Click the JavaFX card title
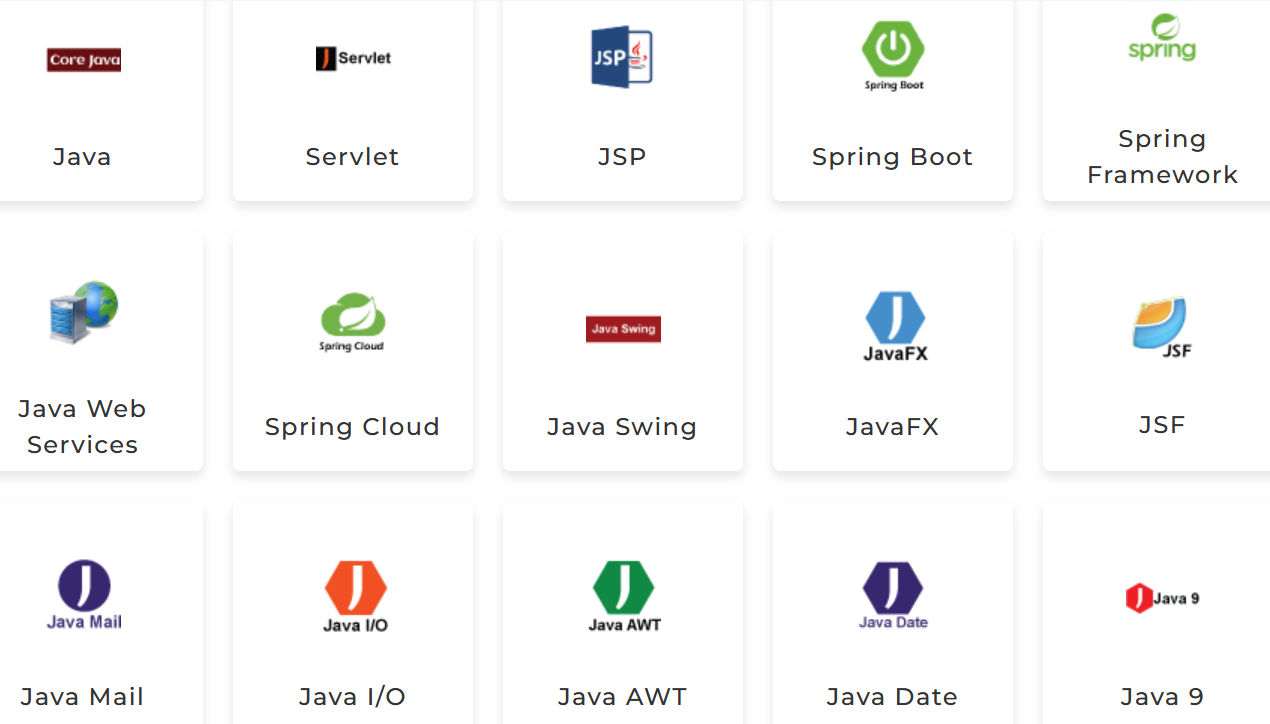Screen dimensions: 1270x724 coord(892,427)
